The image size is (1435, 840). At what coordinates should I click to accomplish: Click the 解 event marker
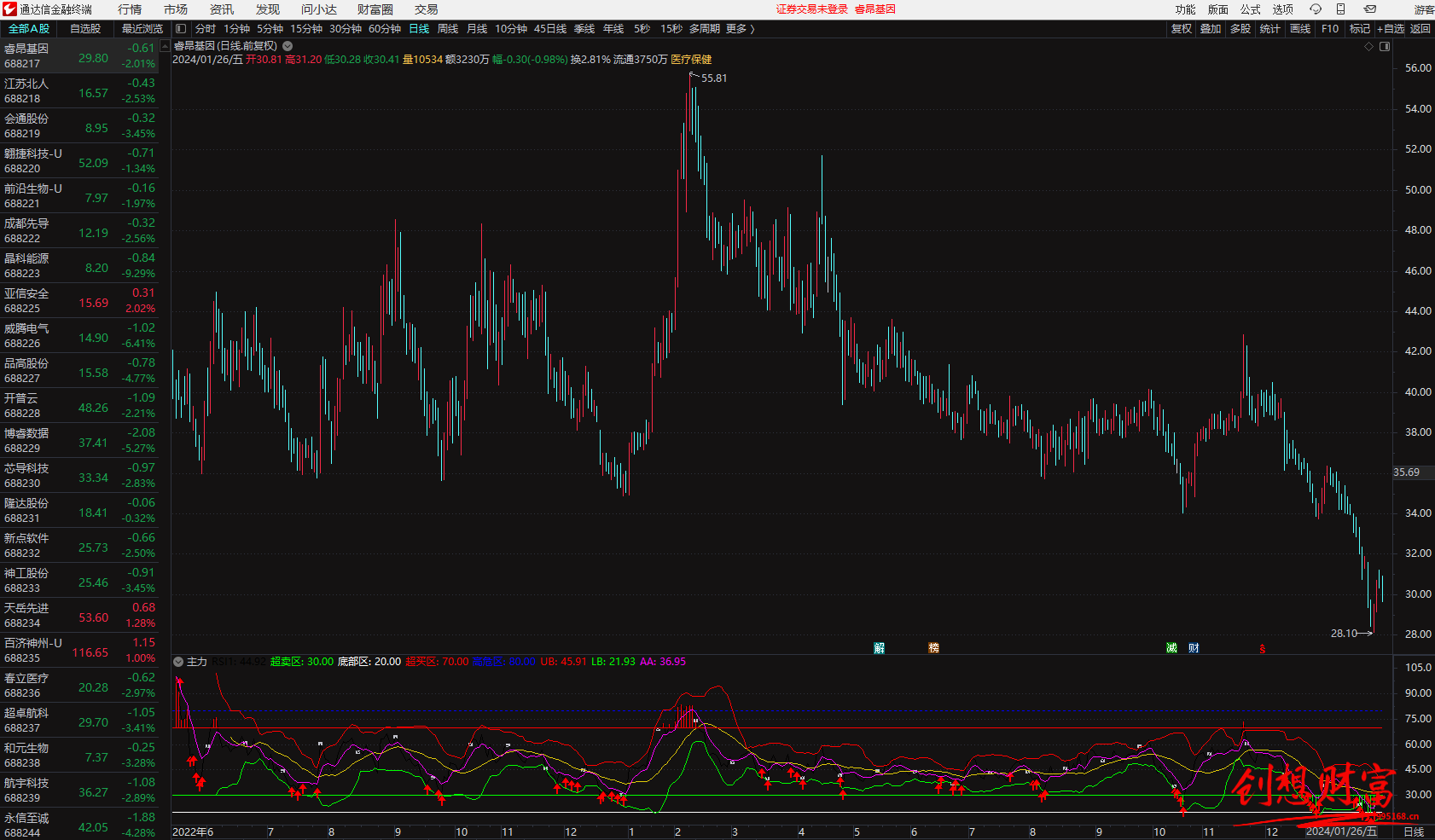[880, 648]
